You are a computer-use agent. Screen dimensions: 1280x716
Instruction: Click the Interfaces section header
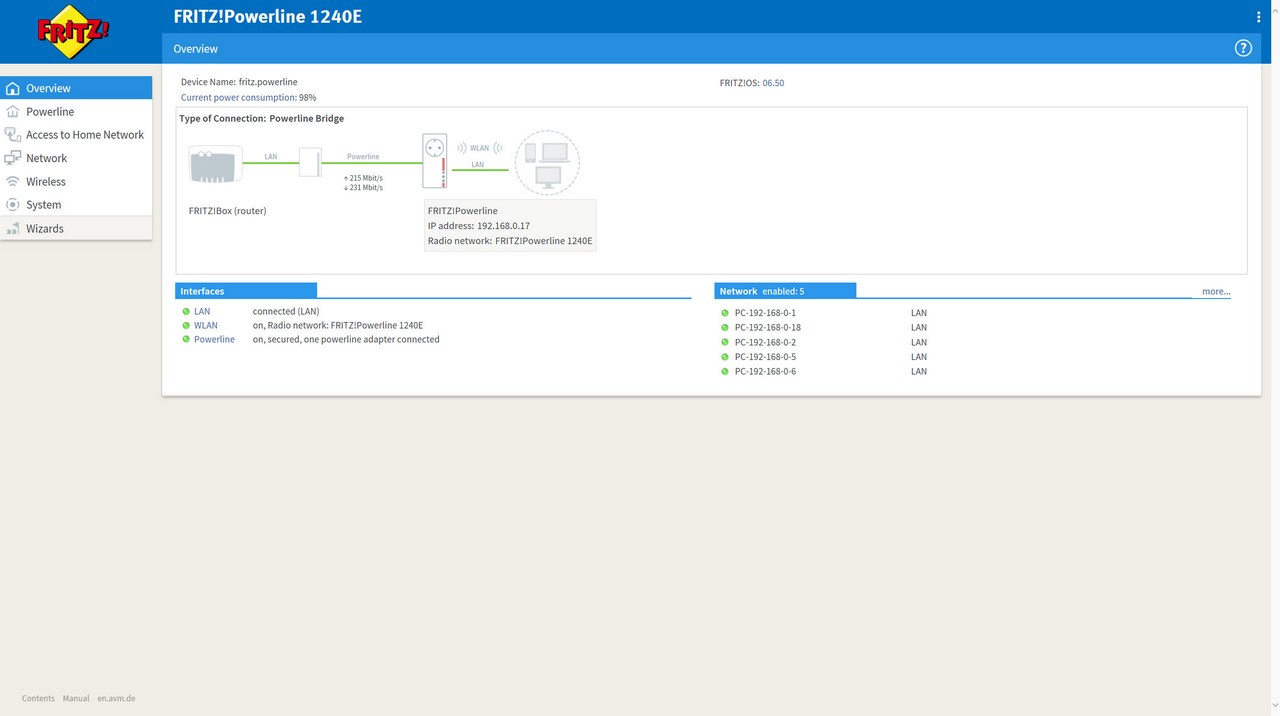(246, 291)
